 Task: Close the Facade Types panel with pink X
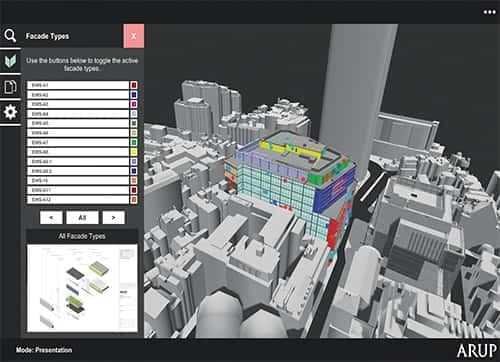pos(134,36)
